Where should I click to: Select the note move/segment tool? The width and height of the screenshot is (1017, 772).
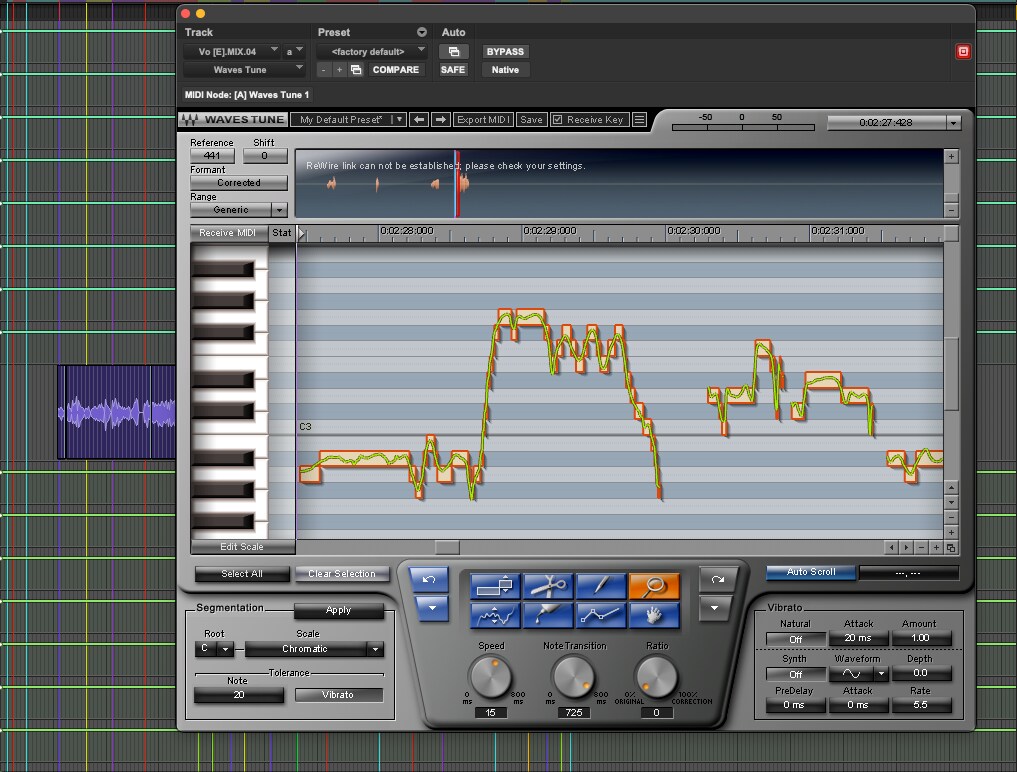tap(495, 586)
